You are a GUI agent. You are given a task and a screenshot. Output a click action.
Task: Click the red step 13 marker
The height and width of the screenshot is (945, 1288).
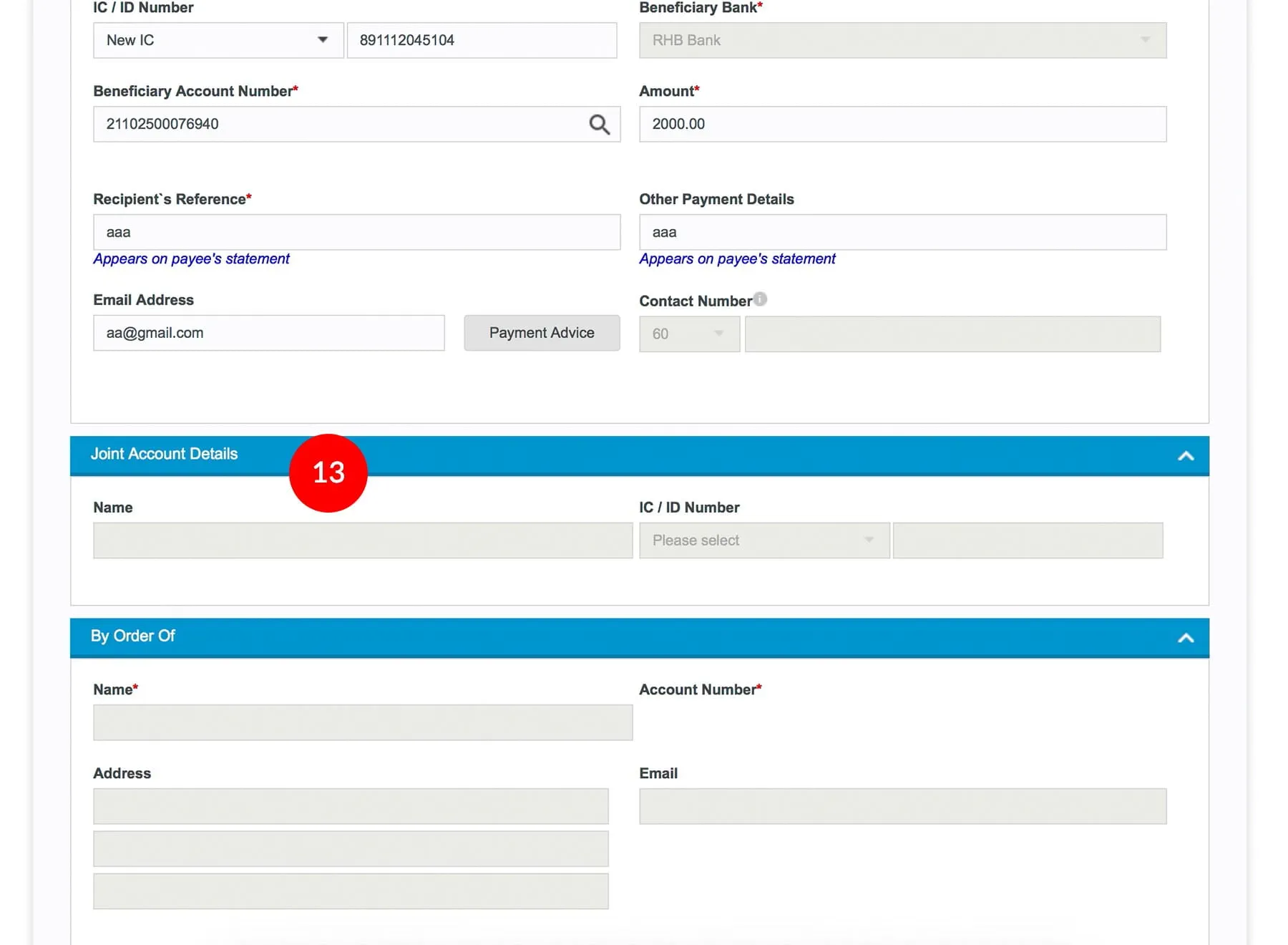pos(328,472)
